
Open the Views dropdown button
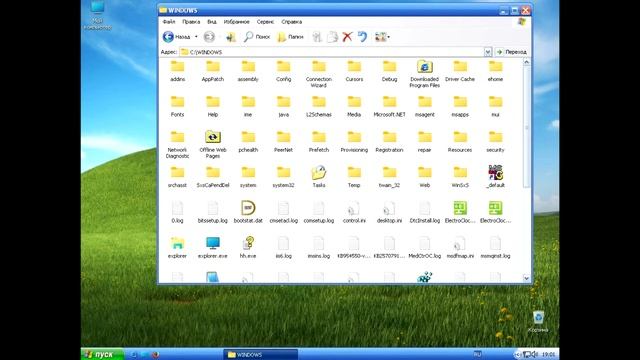pyautogui.click(x=382, y=37)
